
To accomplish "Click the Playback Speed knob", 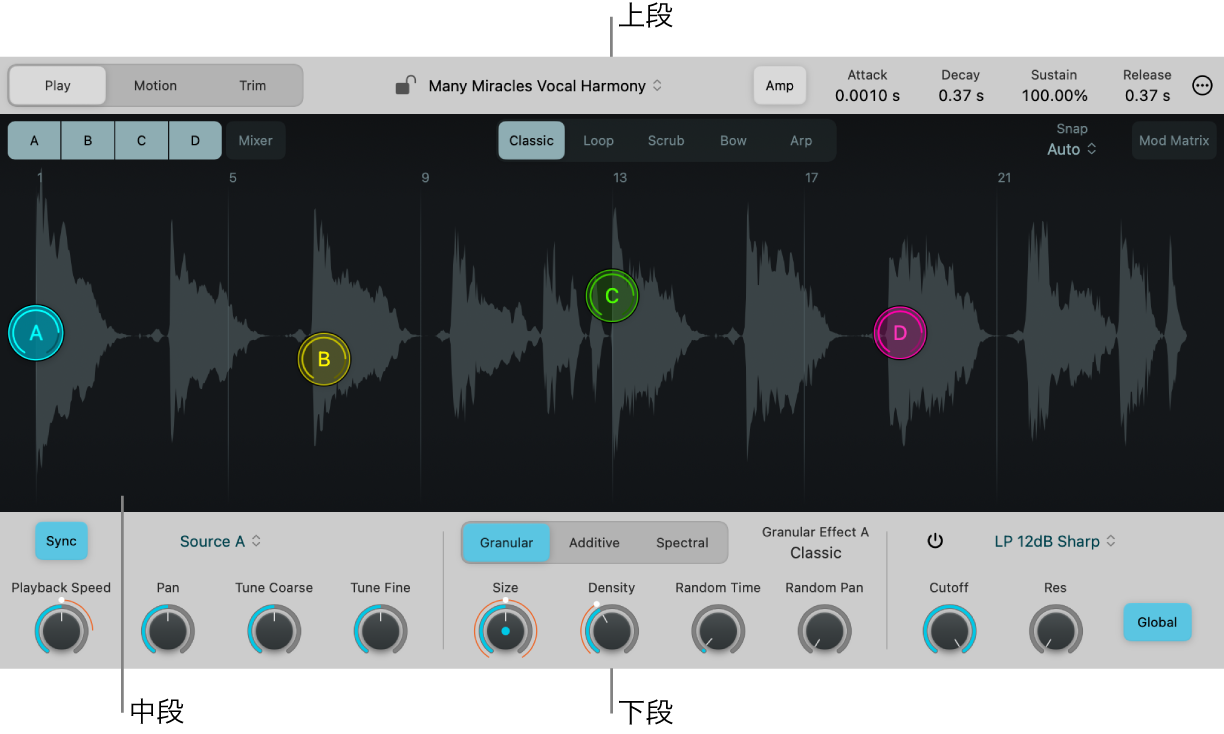I will click(62, 632).
